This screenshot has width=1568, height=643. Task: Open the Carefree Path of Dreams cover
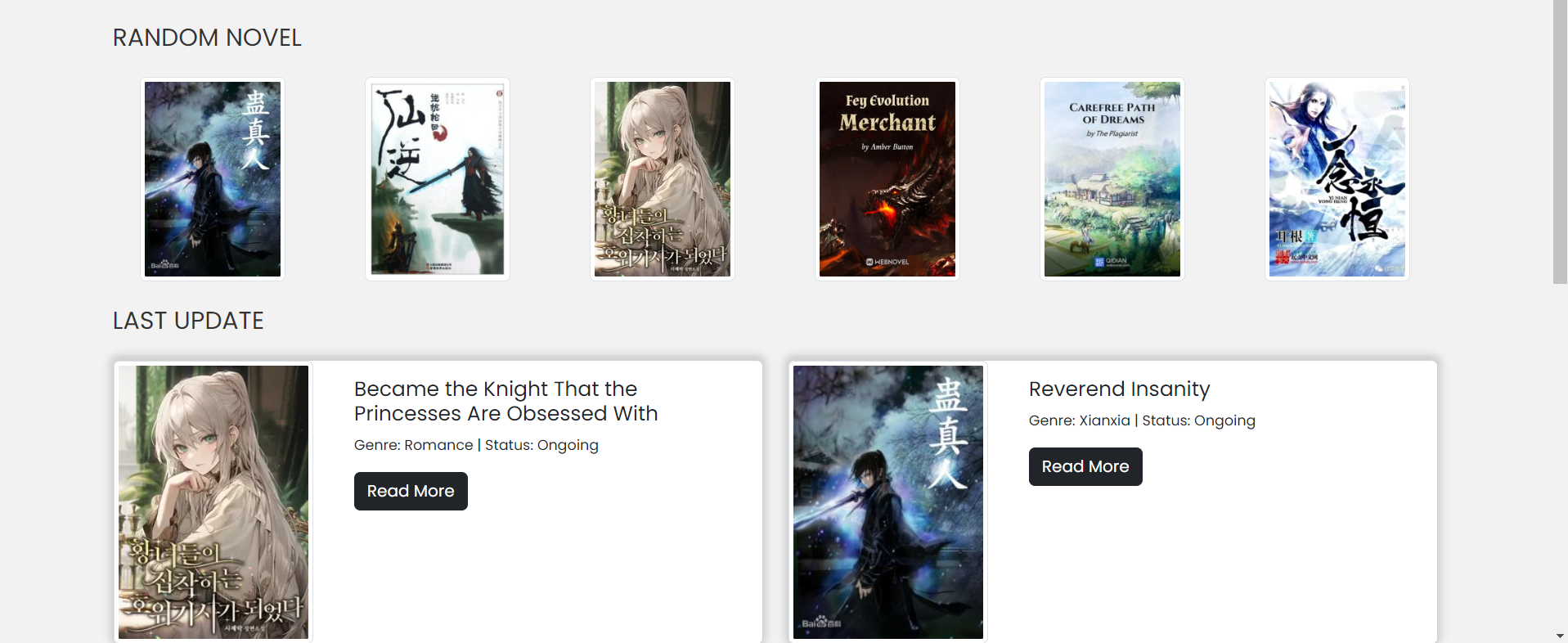pyautogui.click(x=1112, y=179)
